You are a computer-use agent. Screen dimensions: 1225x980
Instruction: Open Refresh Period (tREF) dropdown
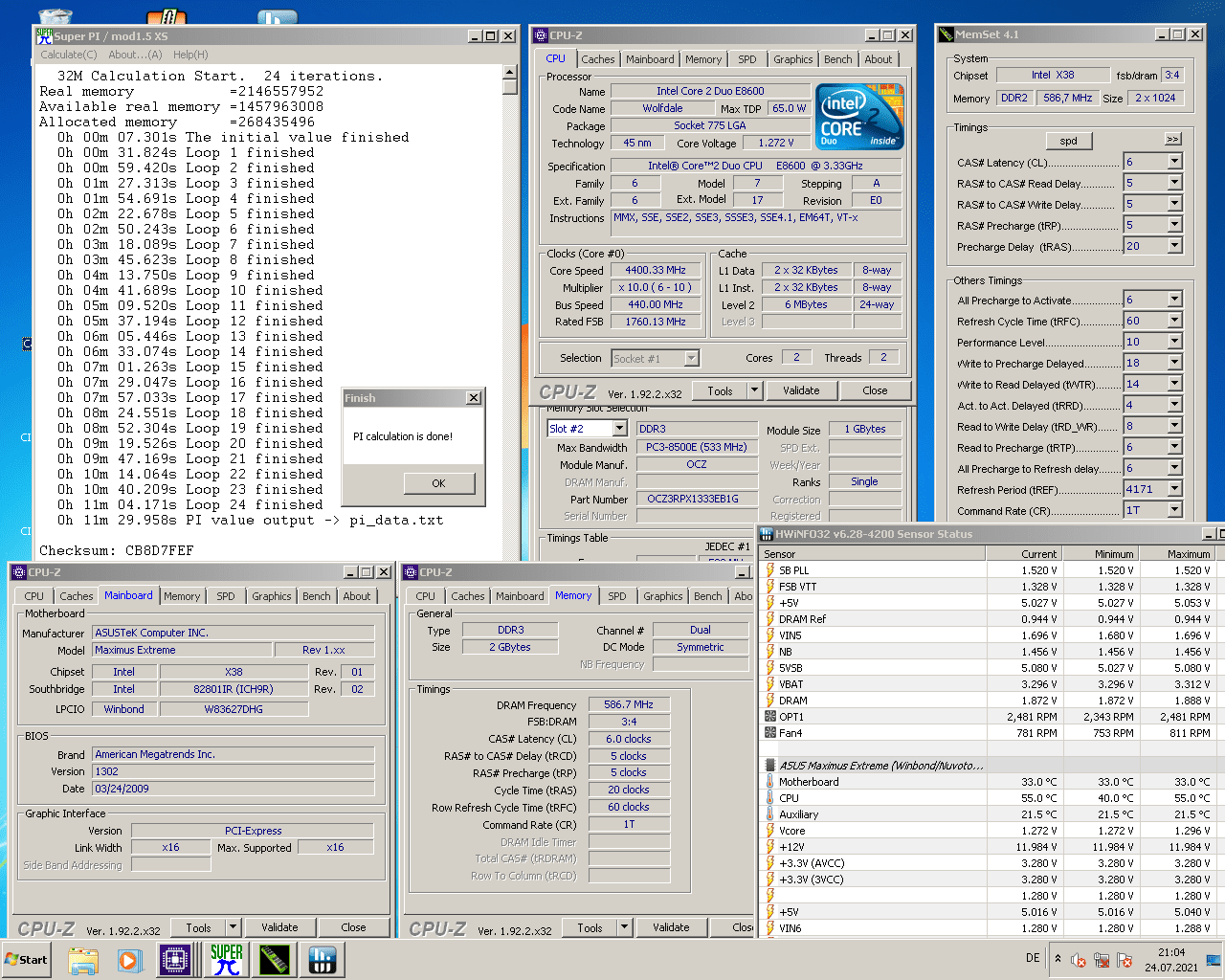1174,489
